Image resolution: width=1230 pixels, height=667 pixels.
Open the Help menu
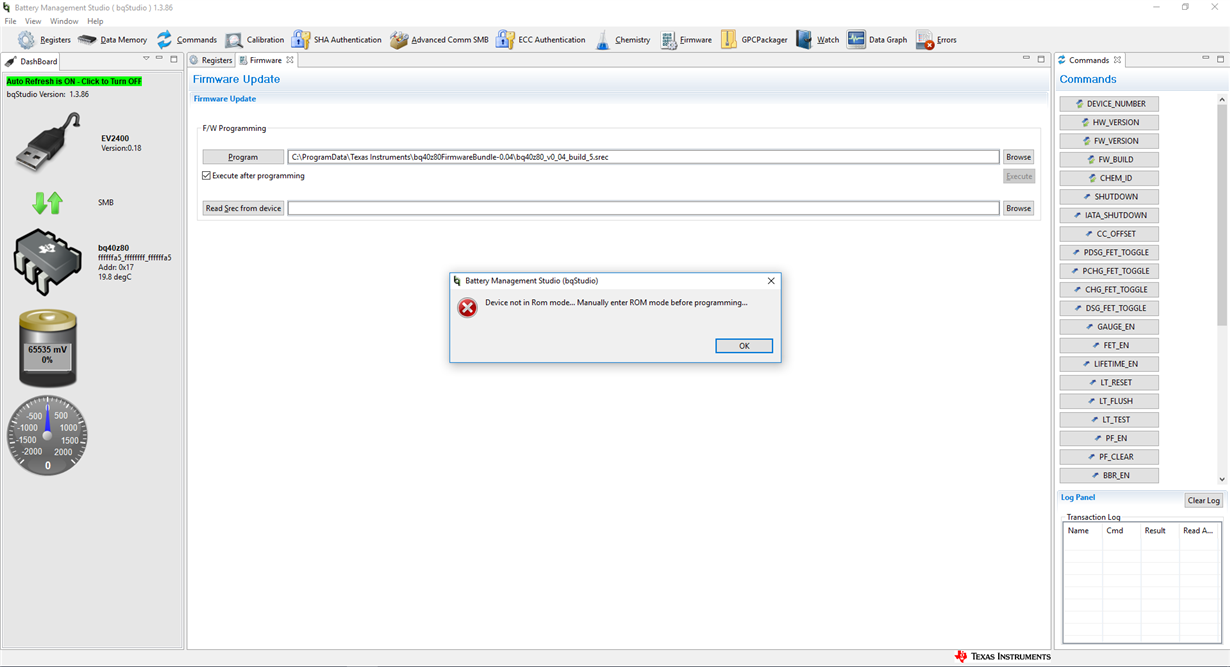point(95,21)
